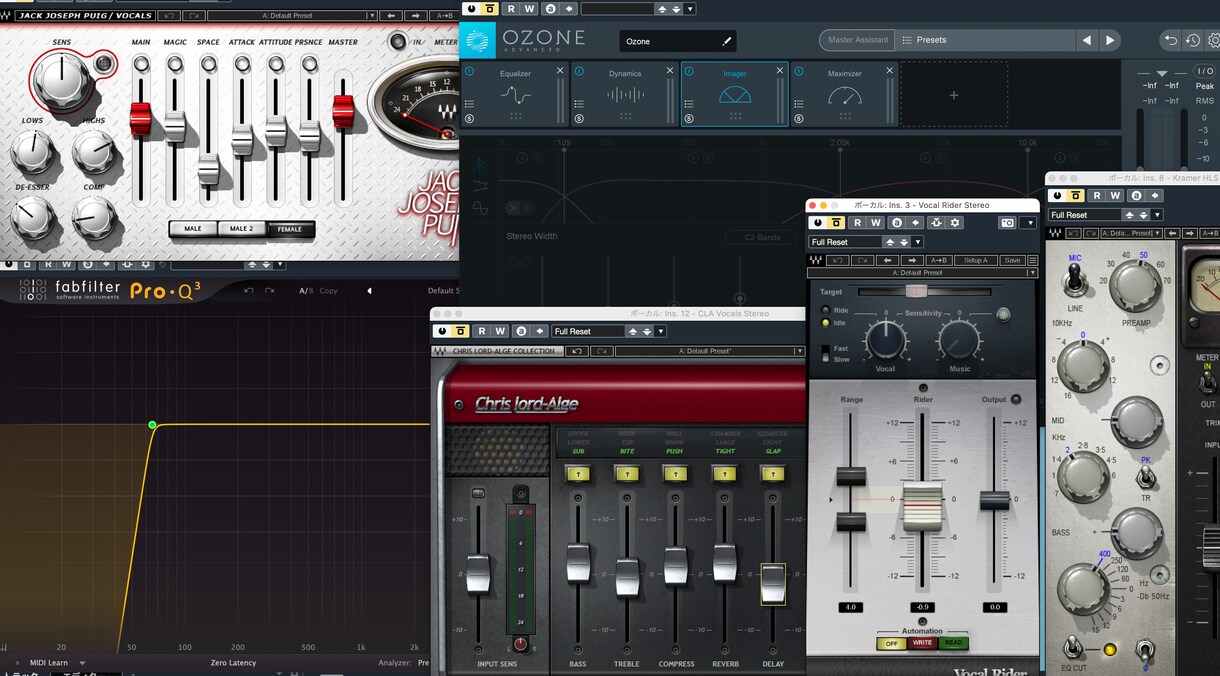Click the undo arrow in CLA Vocals toolbar
This screenshot has width=1220, height=676.
[x=577, y=351]
